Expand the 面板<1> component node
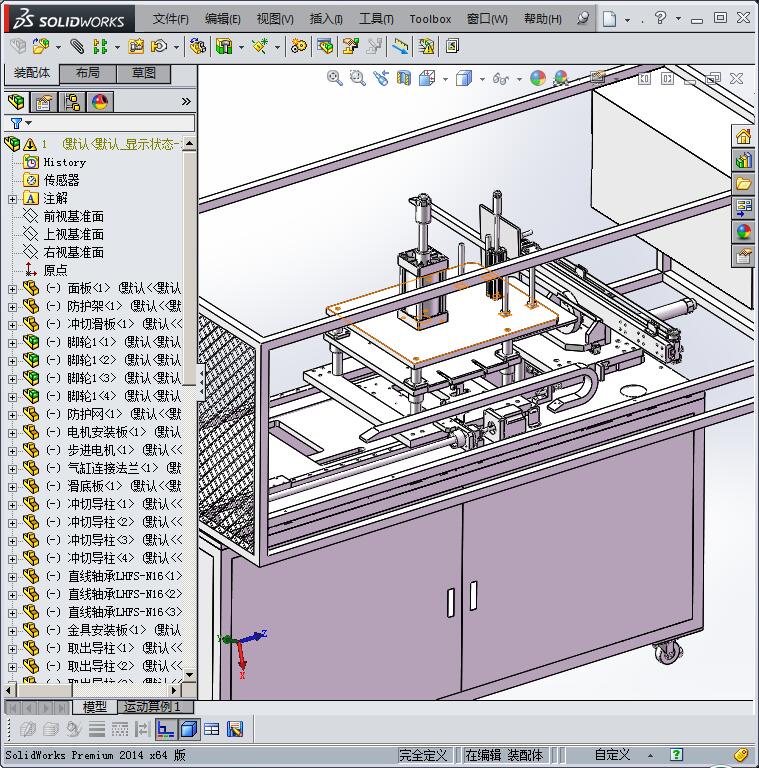Screen dimensions: 759x768 (x=12, y=289)
